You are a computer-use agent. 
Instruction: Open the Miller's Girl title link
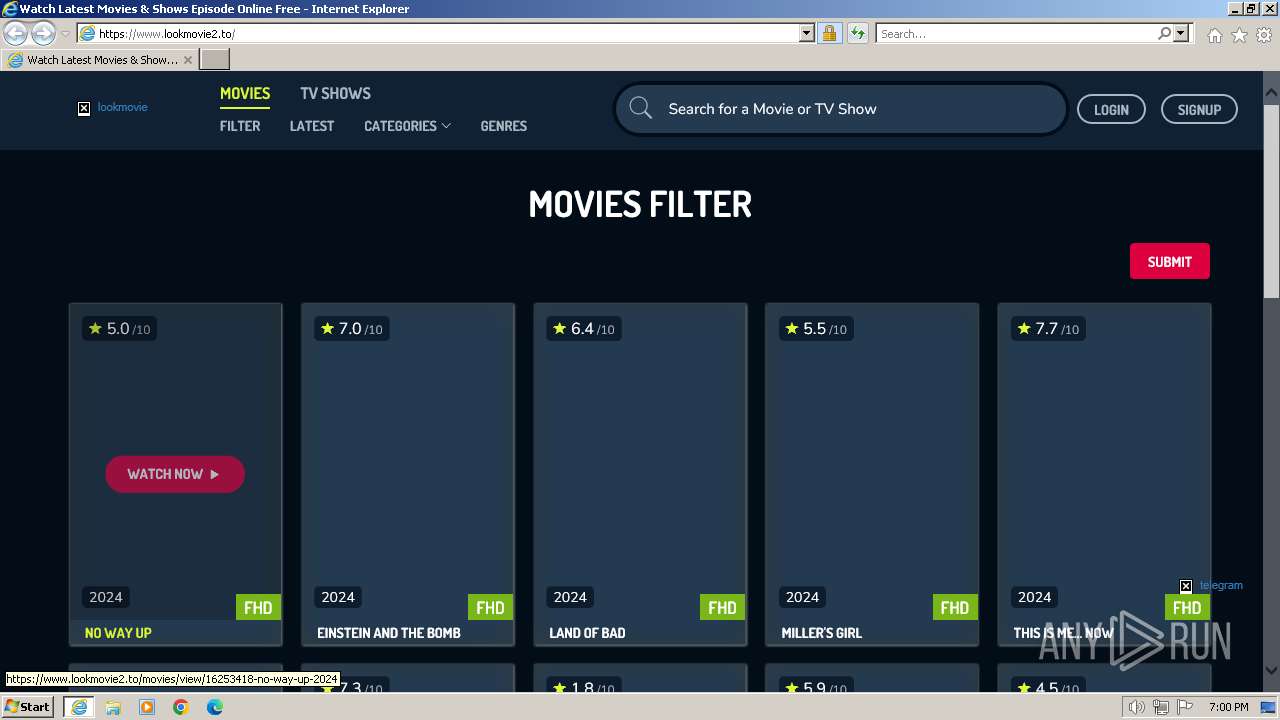[x=821, y=633]
